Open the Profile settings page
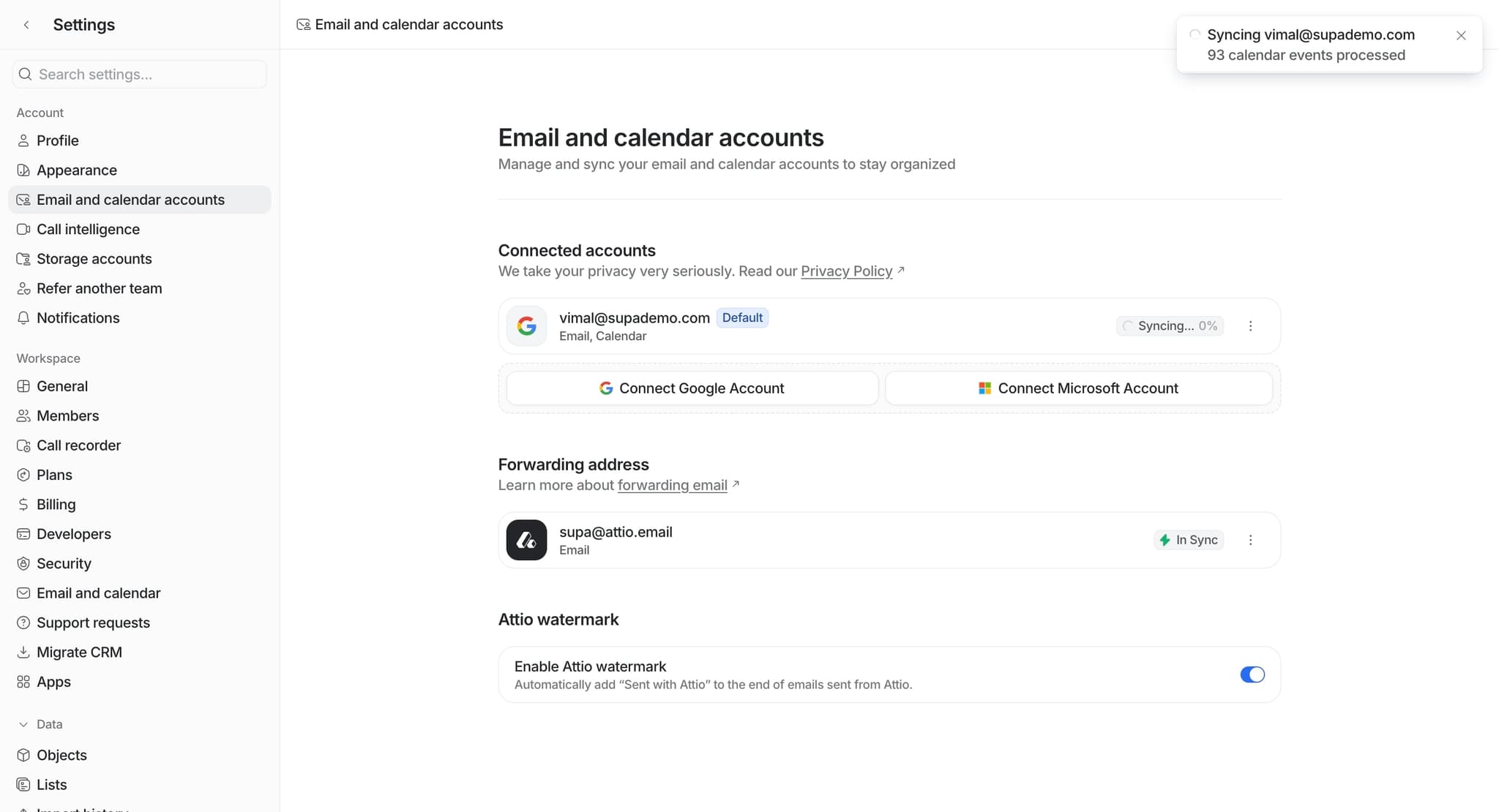Screen dimensions: 1499x812 click(58, 140)
